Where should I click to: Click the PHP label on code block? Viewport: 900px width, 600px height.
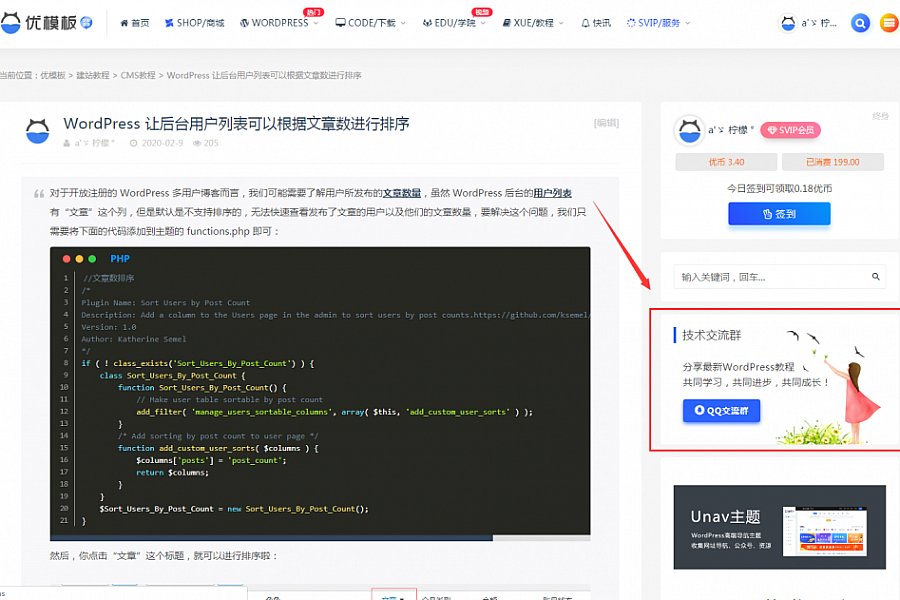pyautogui.click(x=120, y=259)
